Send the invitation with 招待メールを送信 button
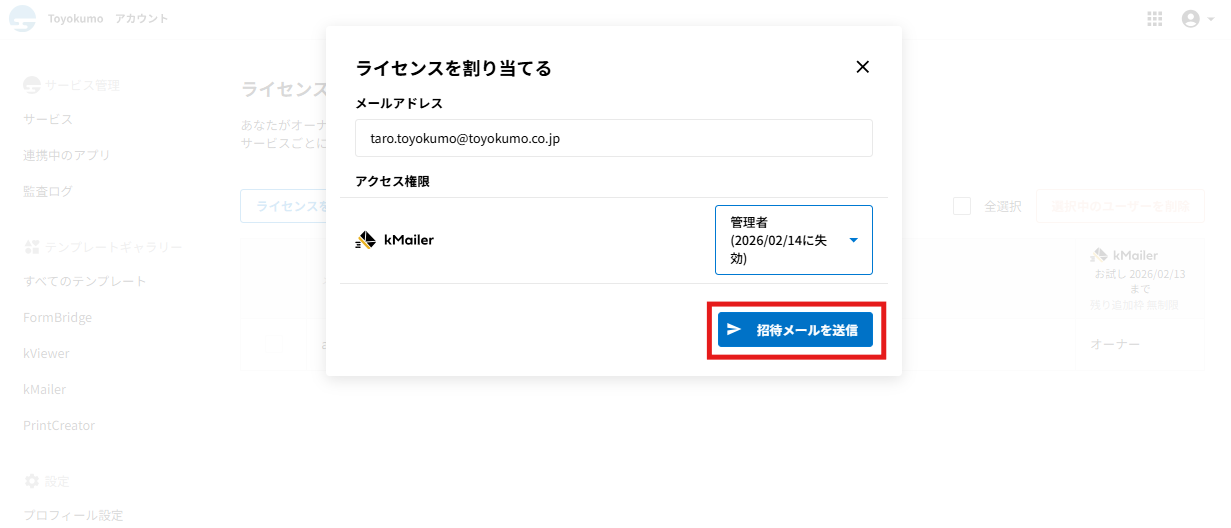This screenshot has width=1231, height=528. tap(795, 330)
